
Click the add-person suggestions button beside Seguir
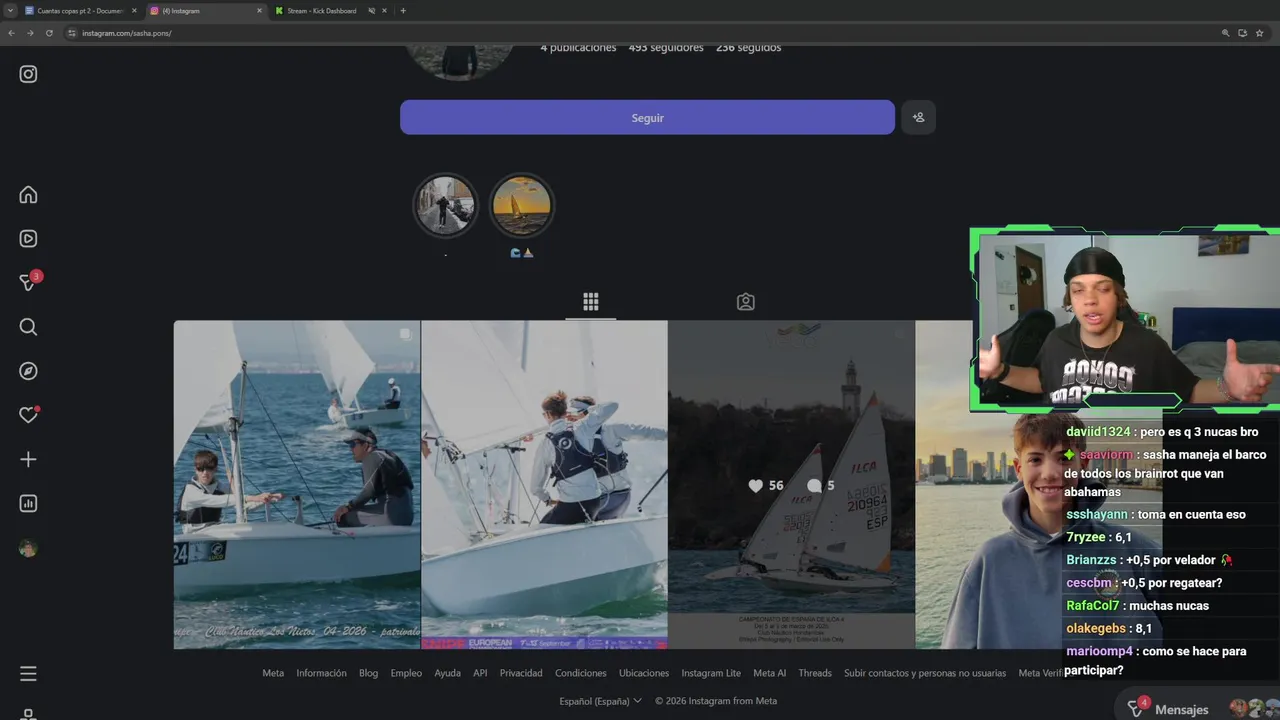[918, 117]
